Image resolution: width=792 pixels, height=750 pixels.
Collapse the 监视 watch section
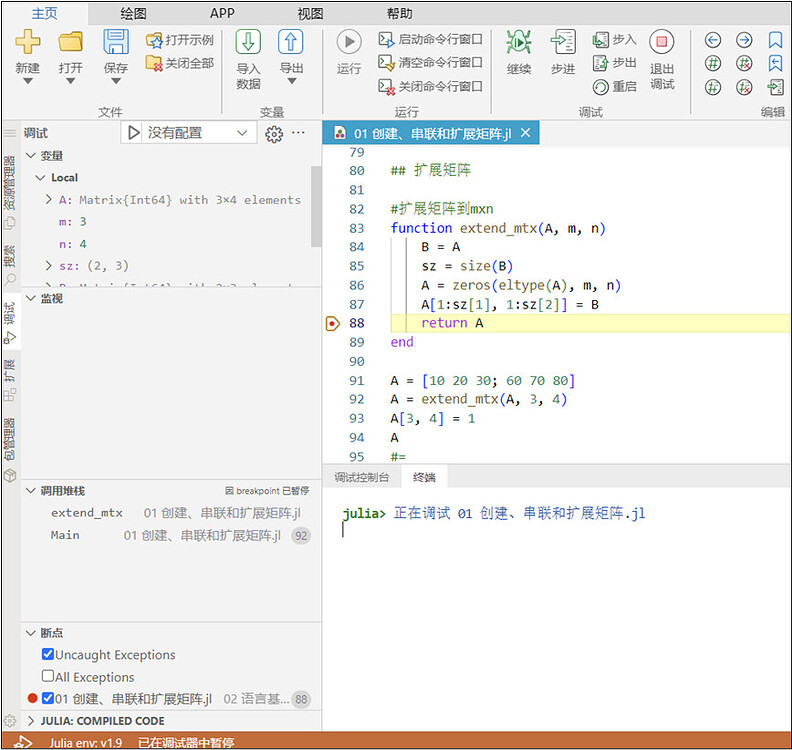(31, 298)
